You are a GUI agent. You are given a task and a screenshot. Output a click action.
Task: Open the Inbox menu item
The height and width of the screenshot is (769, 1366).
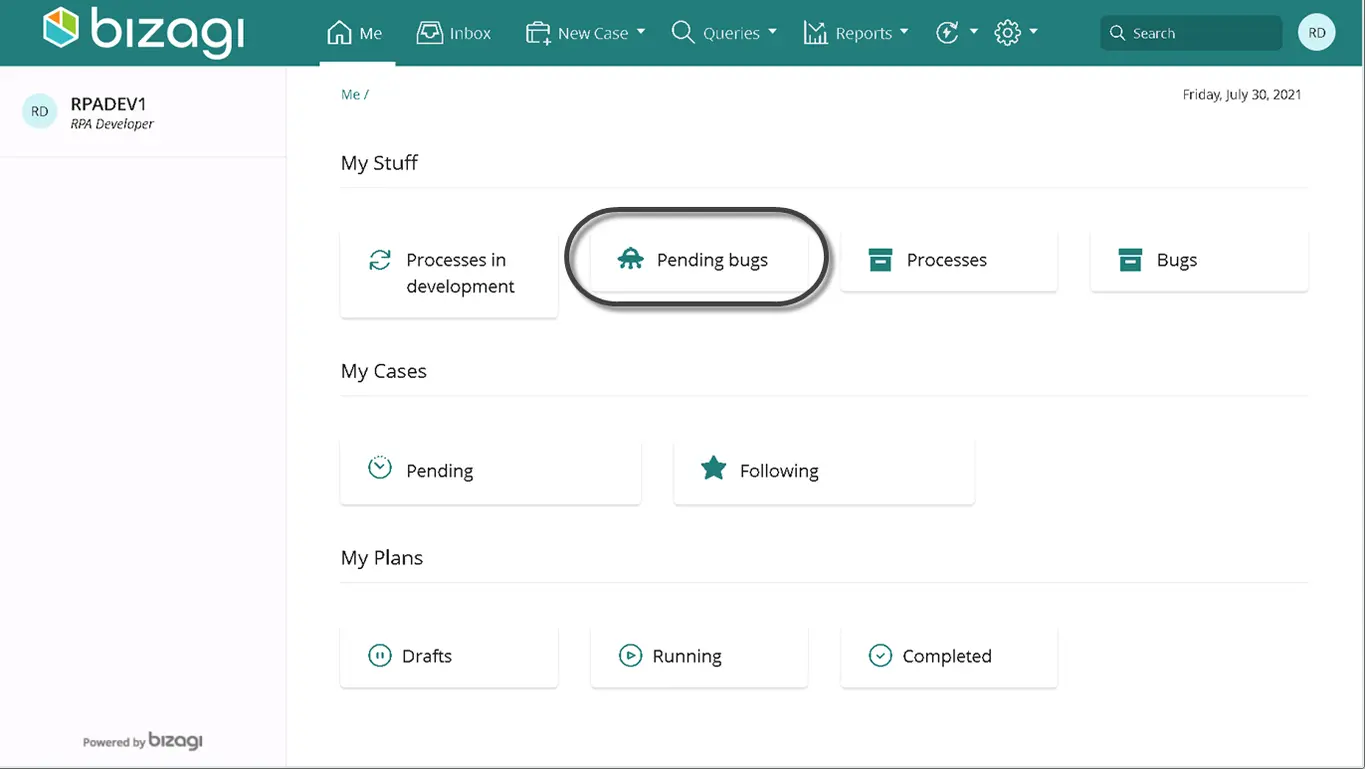pyautogui.click(x=454, y=33)
